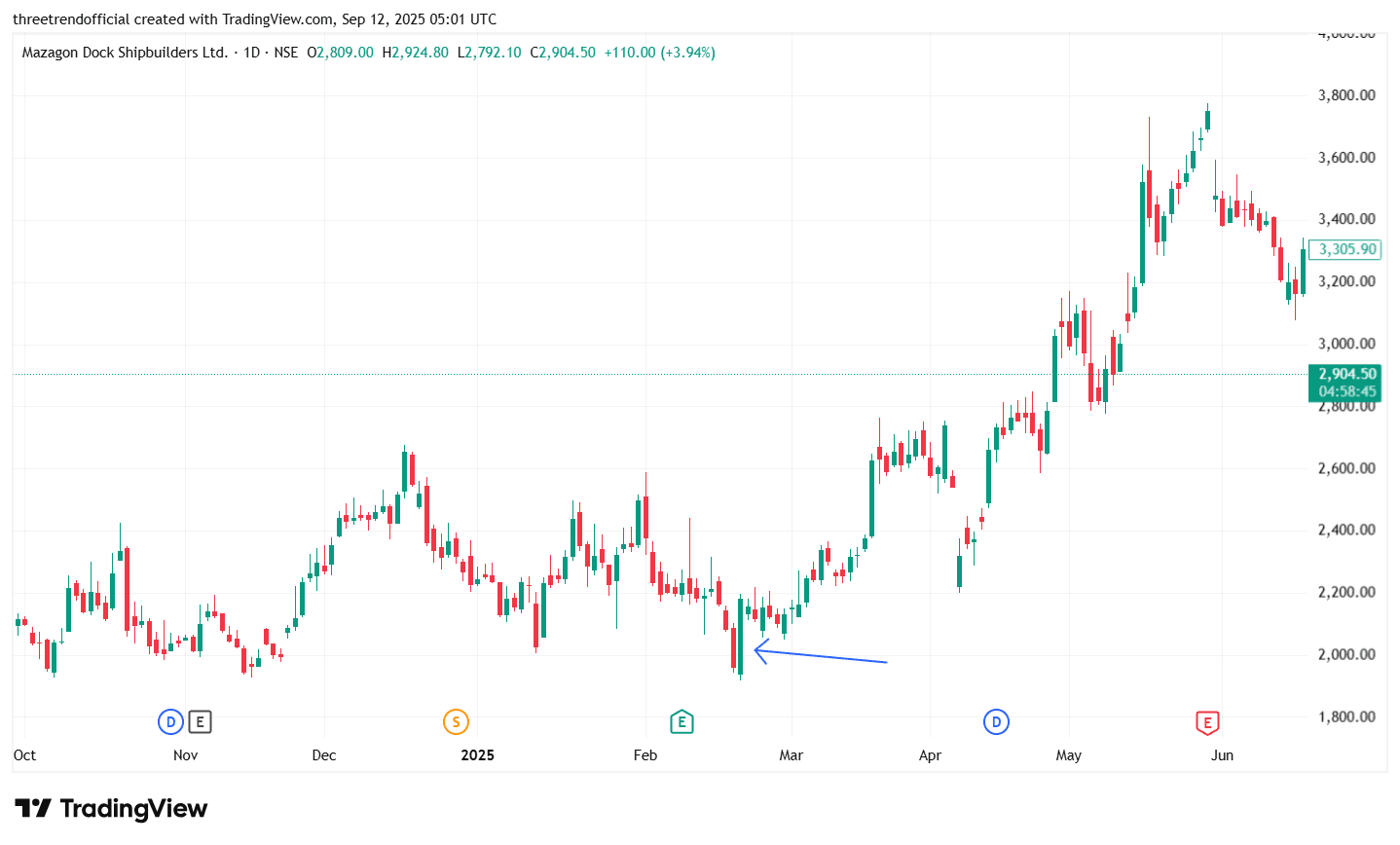Click the 3,200.00 price axis label
The width and height of the screenshot is (1400, 845).
(x=1346, y=281)
